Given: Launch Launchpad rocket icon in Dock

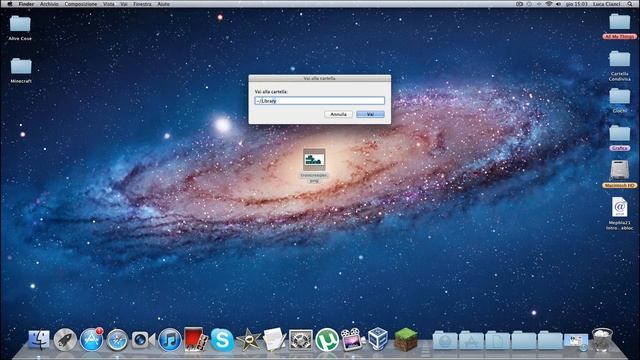Looking at the screenshot, I should 65,340.
